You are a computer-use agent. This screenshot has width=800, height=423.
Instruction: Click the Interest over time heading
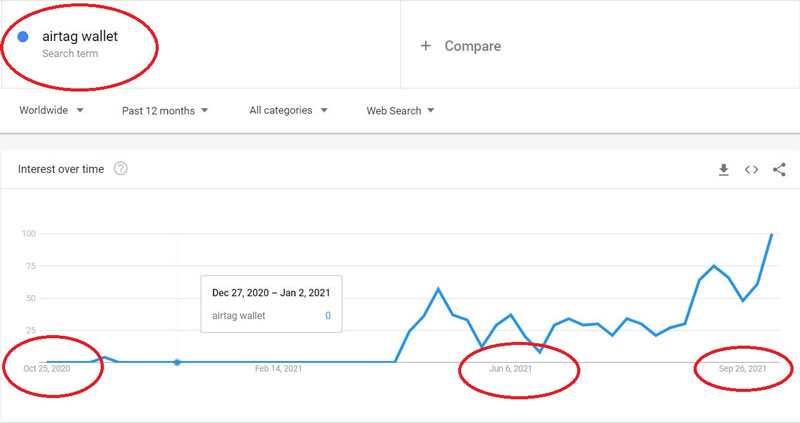[x=61, y=169]
